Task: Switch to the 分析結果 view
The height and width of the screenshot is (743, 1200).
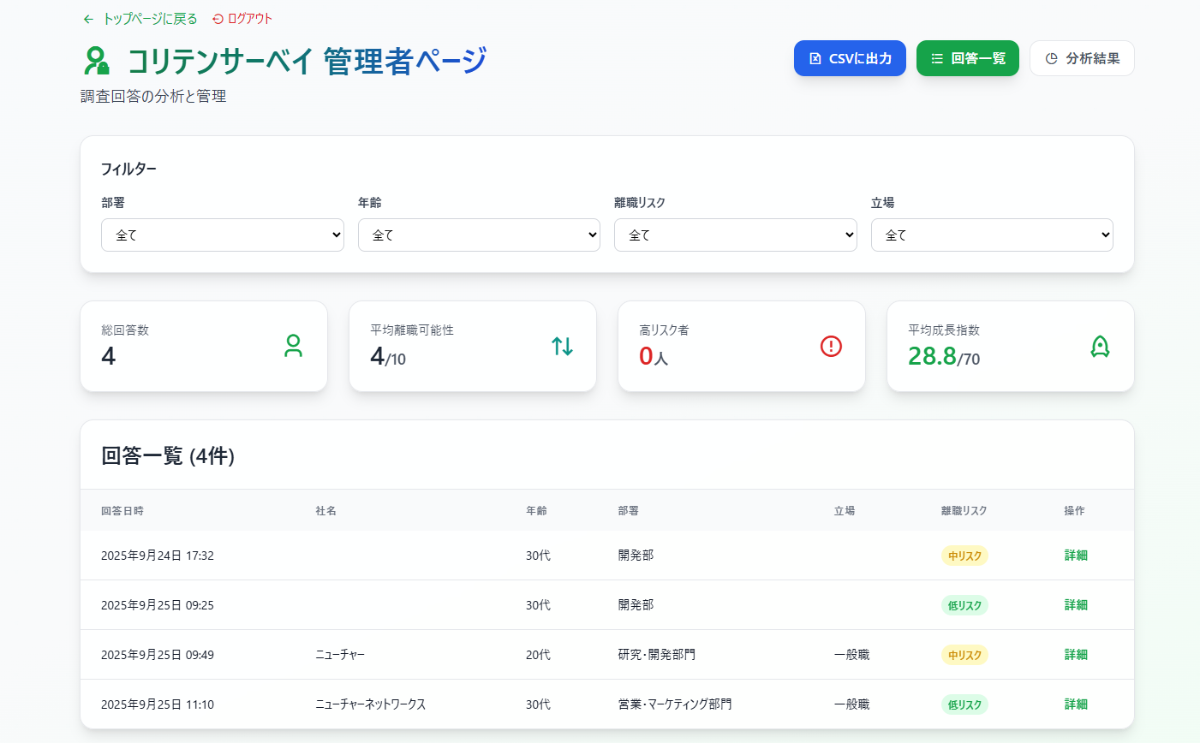Action: tap(1081, 58)
